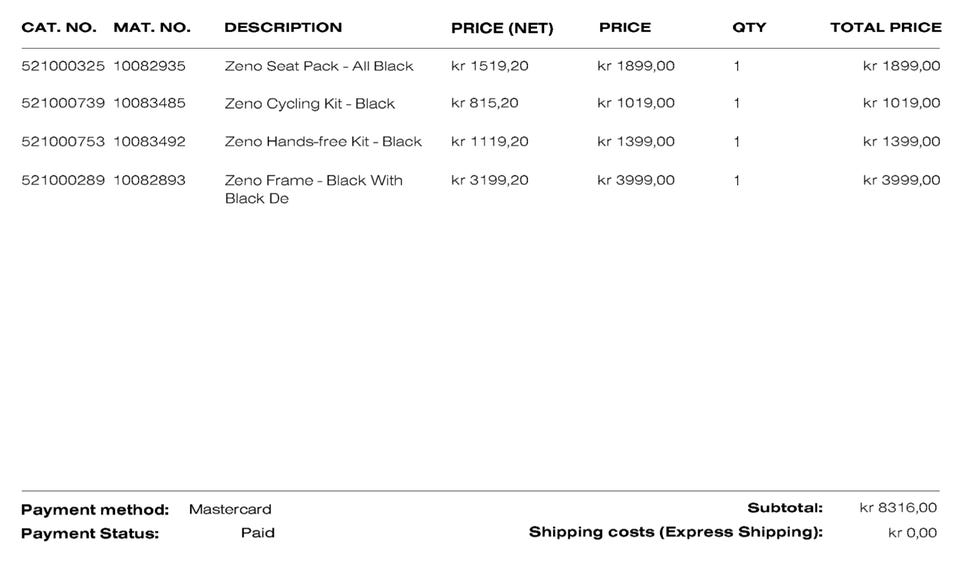Click the Paid payment status value

(x=258, y=532)
